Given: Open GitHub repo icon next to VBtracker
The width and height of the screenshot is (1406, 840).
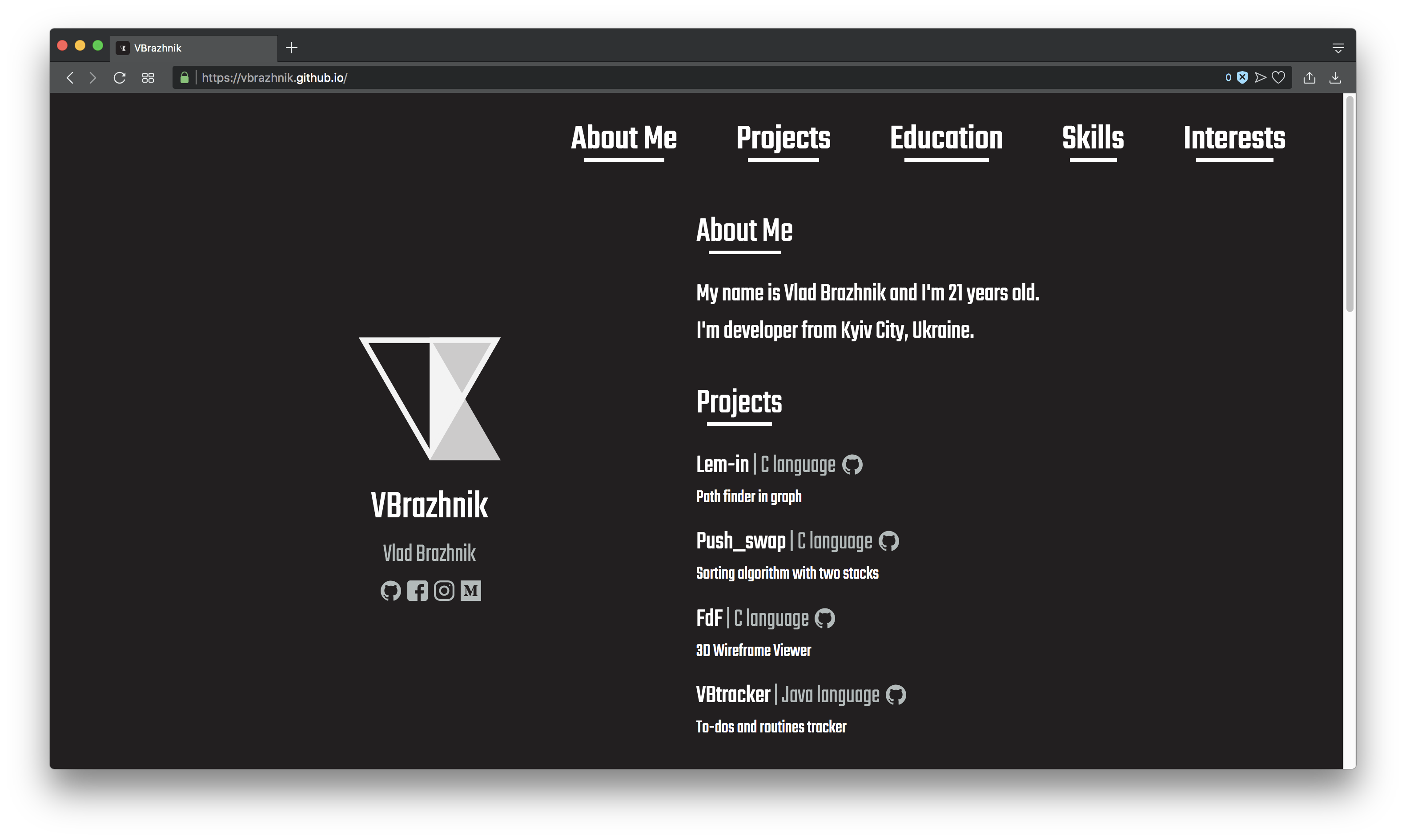Looking at the screenshot, I should click(x=896, y=695).
